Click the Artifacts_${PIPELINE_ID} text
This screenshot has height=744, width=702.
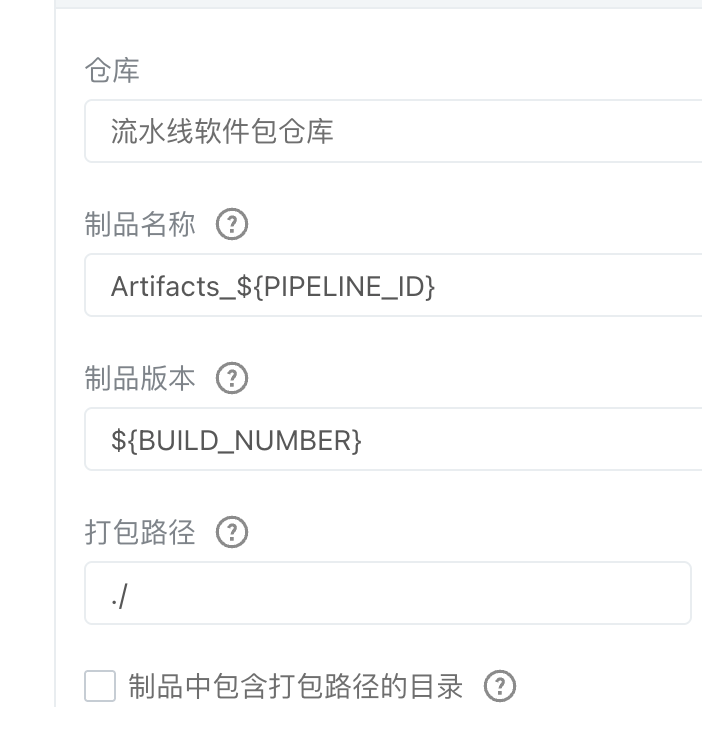tap(273, 287)
